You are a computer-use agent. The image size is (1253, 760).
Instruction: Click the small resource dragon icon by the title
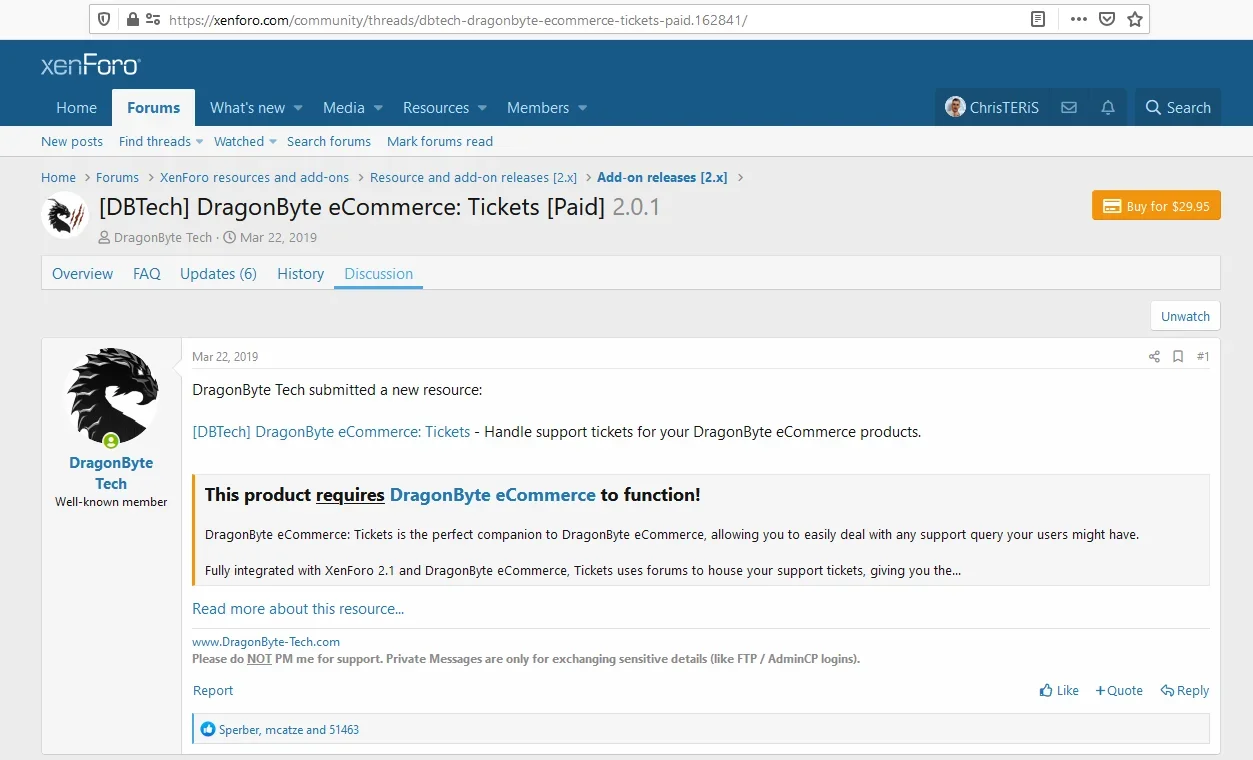coord(65,215)
